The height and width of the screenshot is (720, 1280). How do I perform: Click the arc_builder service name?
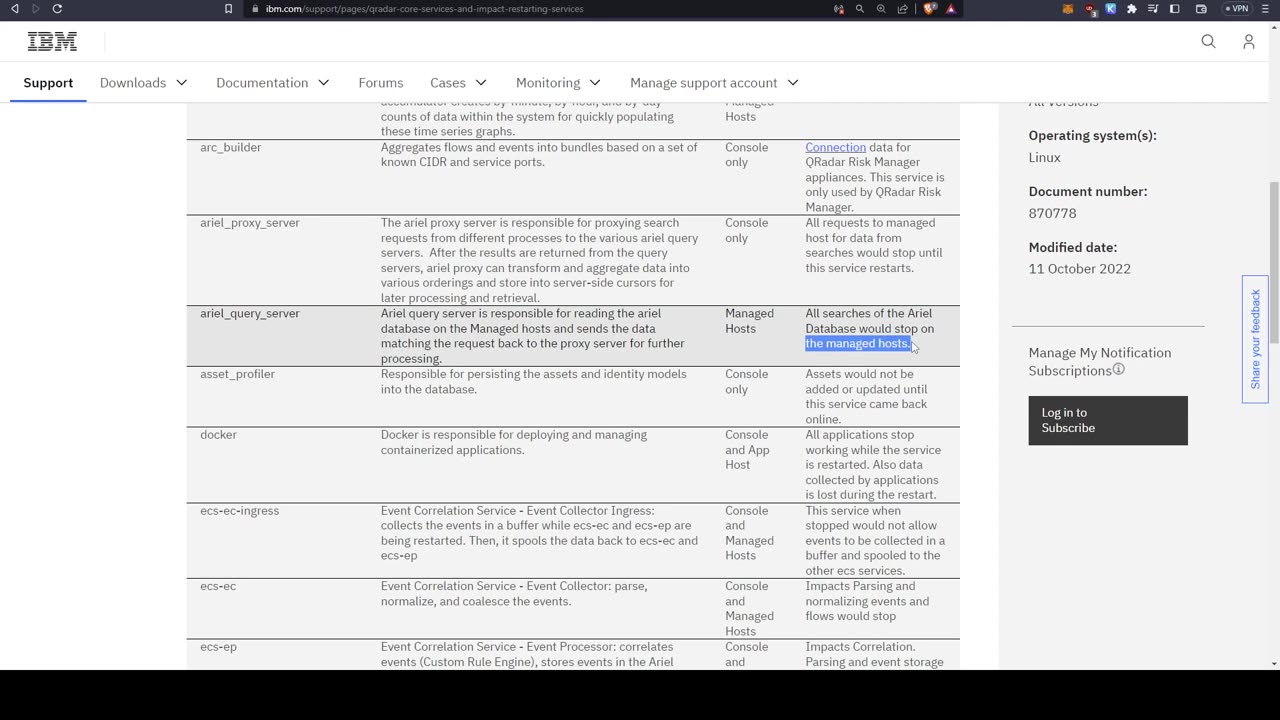pyautogui.click(x=230, y=147)
